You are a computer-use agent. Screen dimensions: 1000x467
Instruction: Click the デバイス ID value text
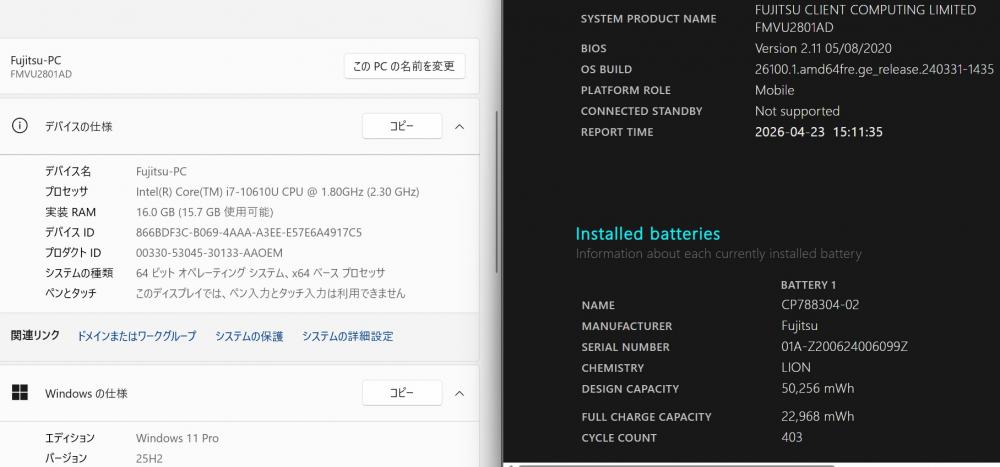[248, 232]
